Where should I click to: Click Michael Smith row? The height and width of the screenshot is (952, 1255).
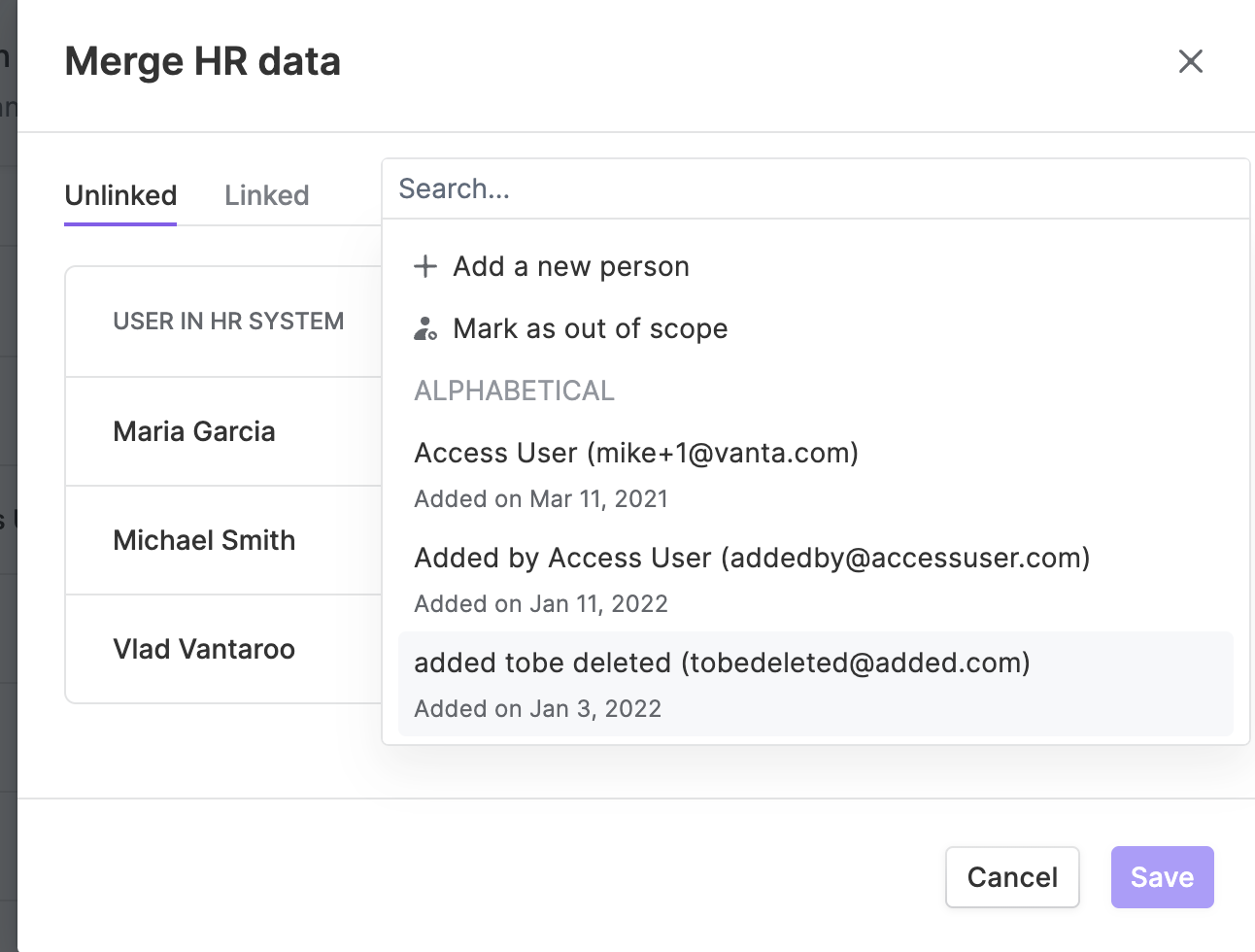point(223,540)
